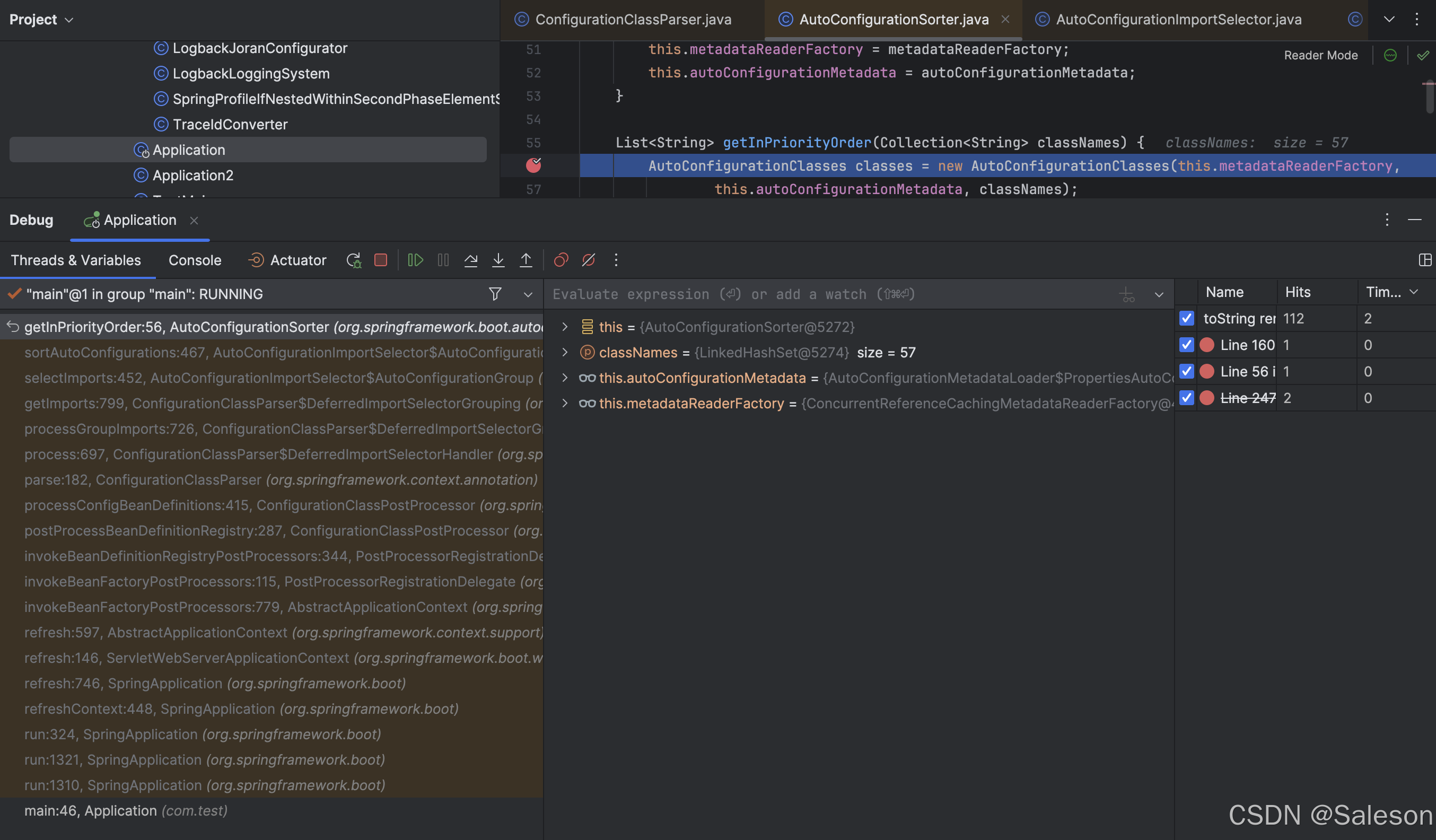Viewport: 1436px width, 840px height.
Task: Expand the classNames variable tree node
Action: [563, 352]
